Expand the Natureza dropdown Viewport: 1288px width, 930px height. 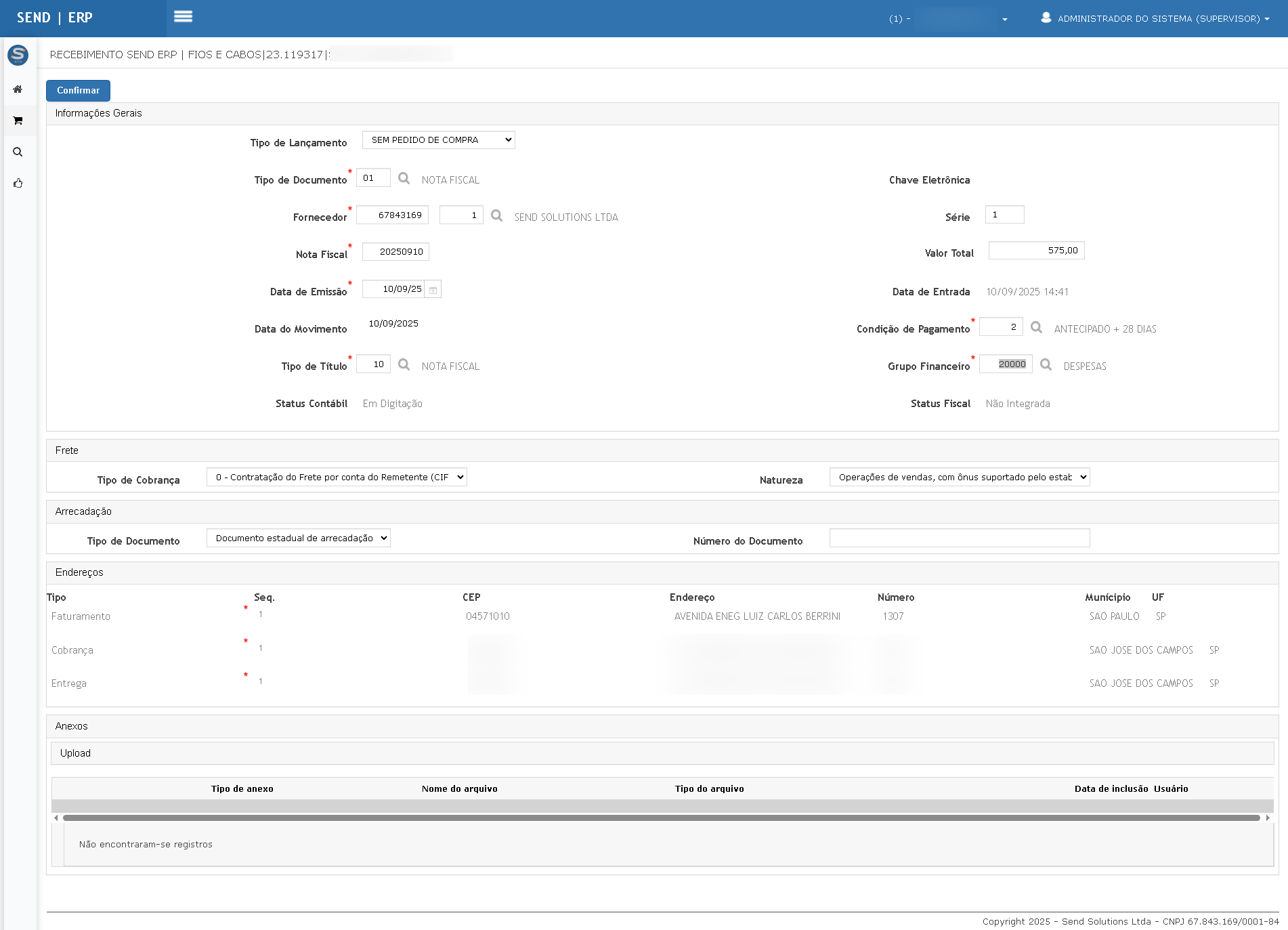coord(959,478)
